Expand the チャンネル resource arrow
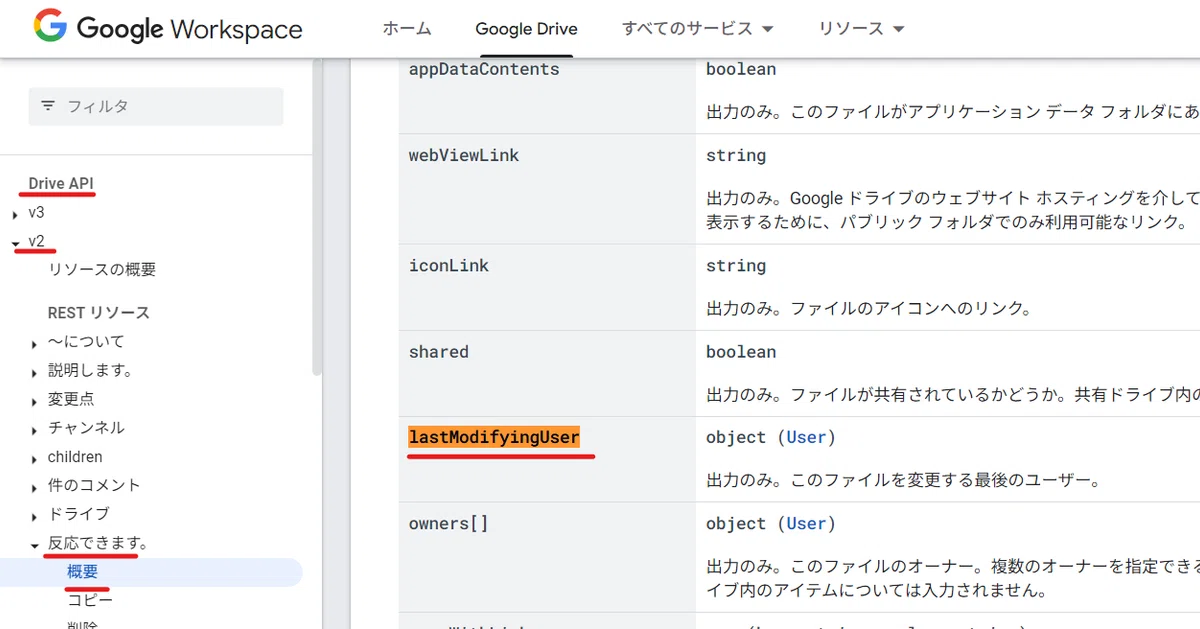This screenshot has height=629, width=1200. click(x=35, y=430)
